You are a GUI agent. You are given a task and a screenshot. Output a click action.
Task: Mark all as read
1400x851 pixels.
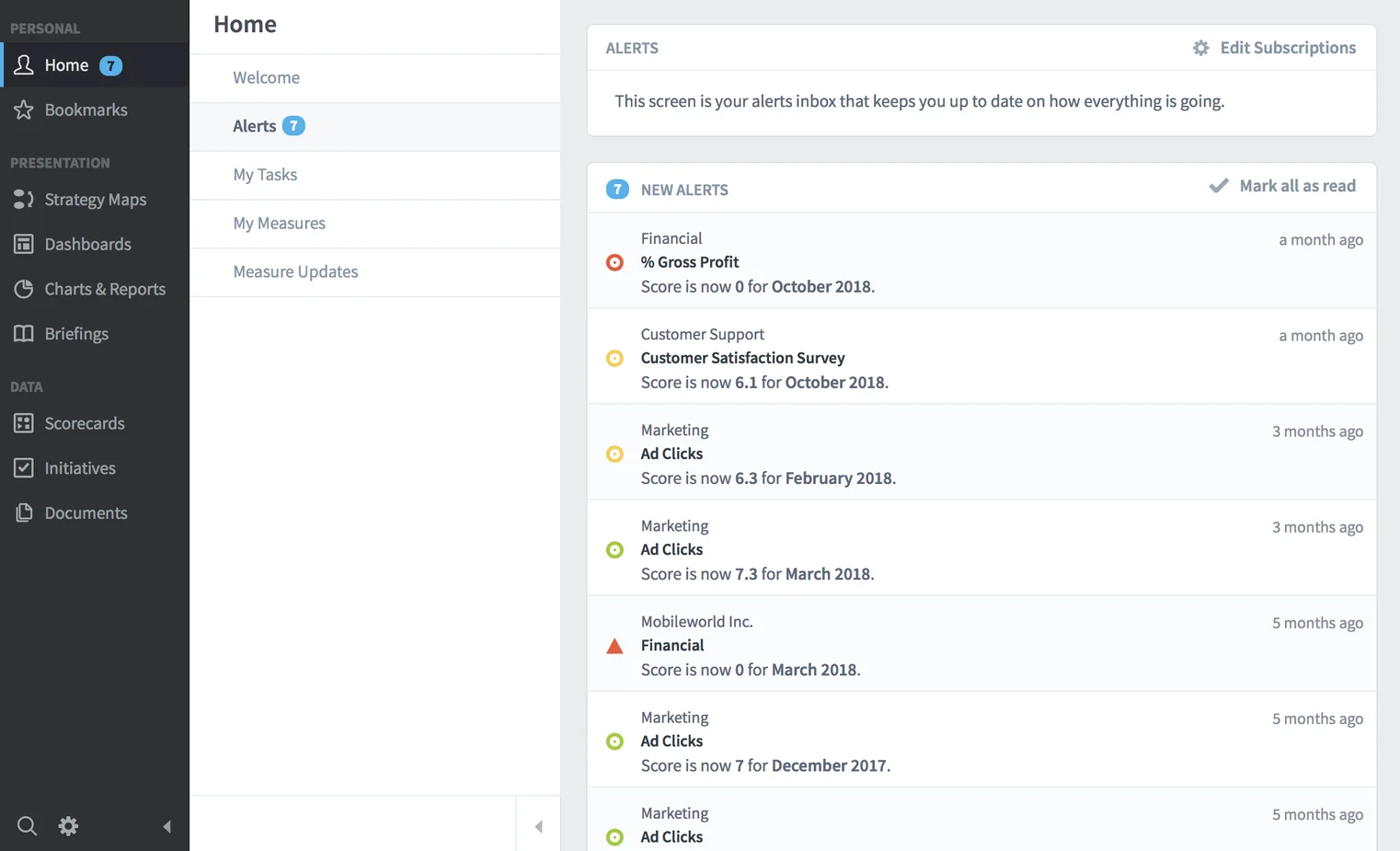click(x=1283, y=186)
